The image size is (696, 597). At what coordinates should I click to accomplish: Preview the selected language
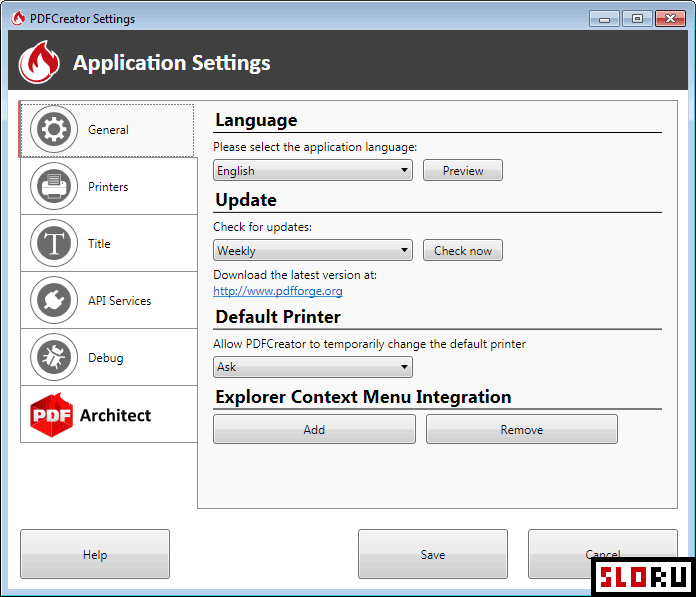pyautogui.click(x=463, y=170)
